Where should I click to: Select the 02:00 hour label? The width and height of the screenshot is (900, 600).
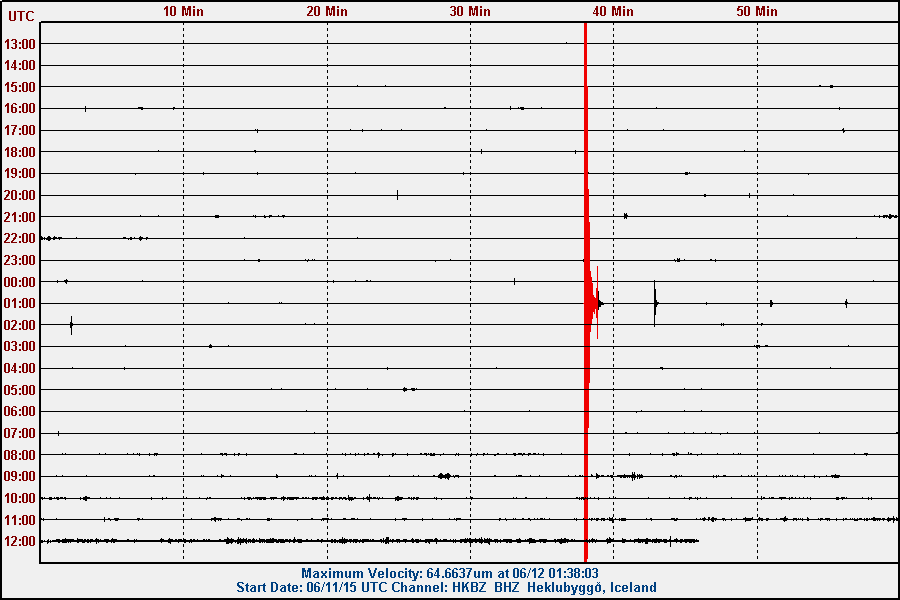[x=20, y=325]
